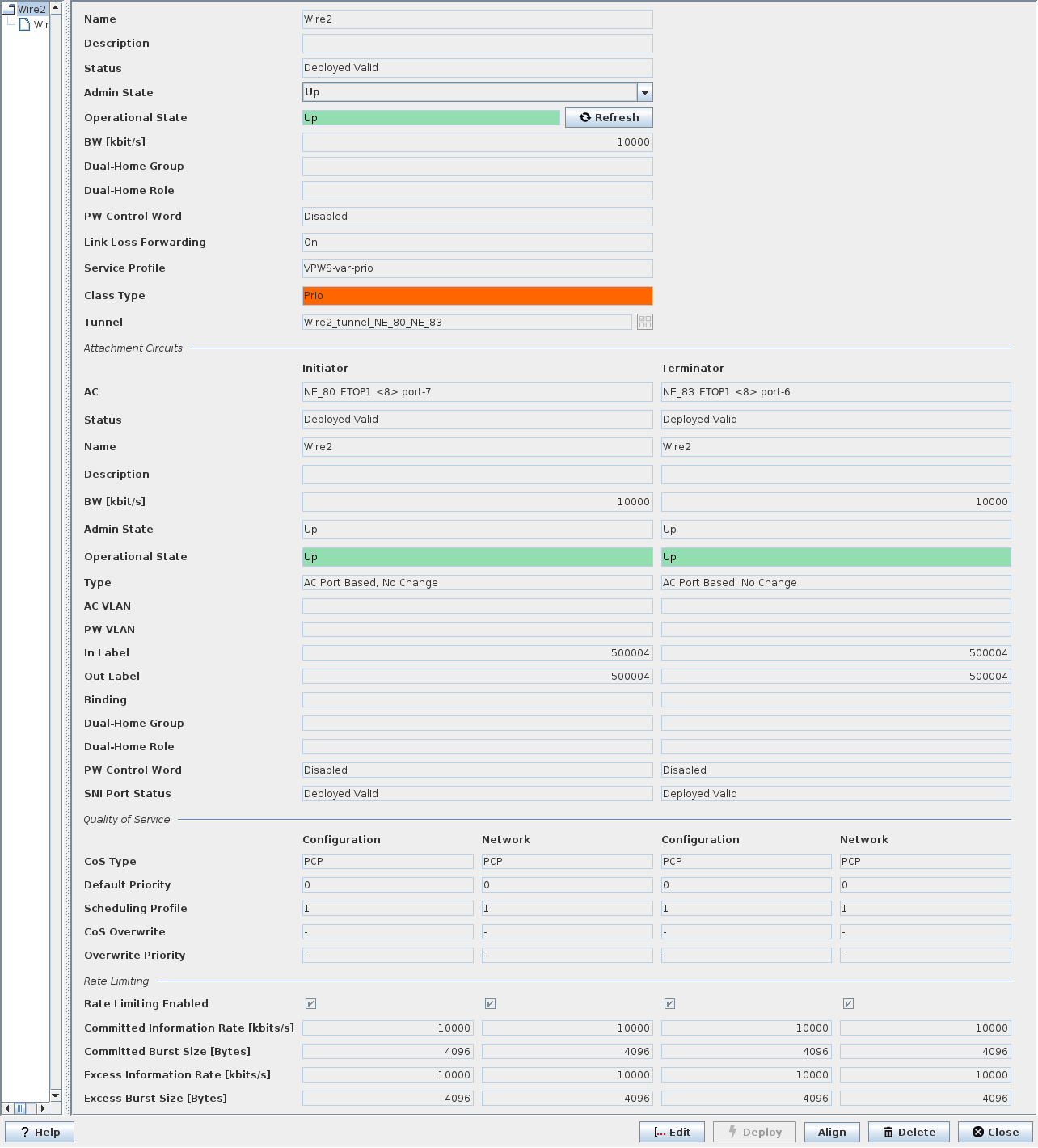Click the Align button
Viewport: 1038px width, 1148px height.
[832, 1132]
